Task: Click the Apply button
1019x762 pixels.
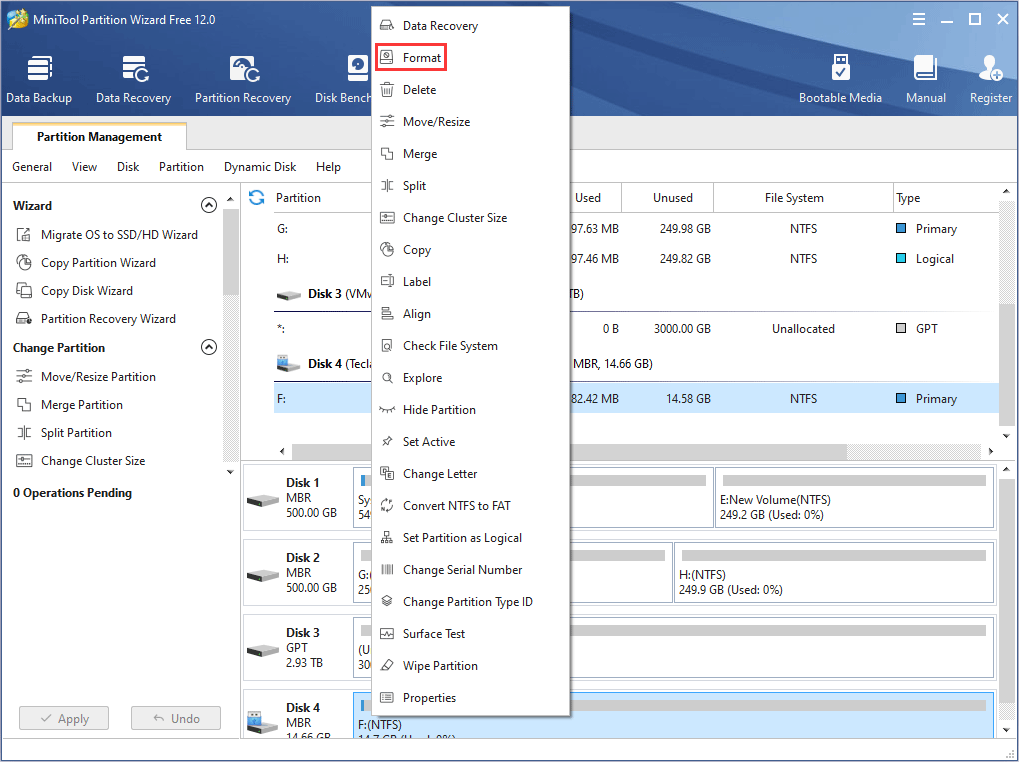Action: [x=64, y=718]
